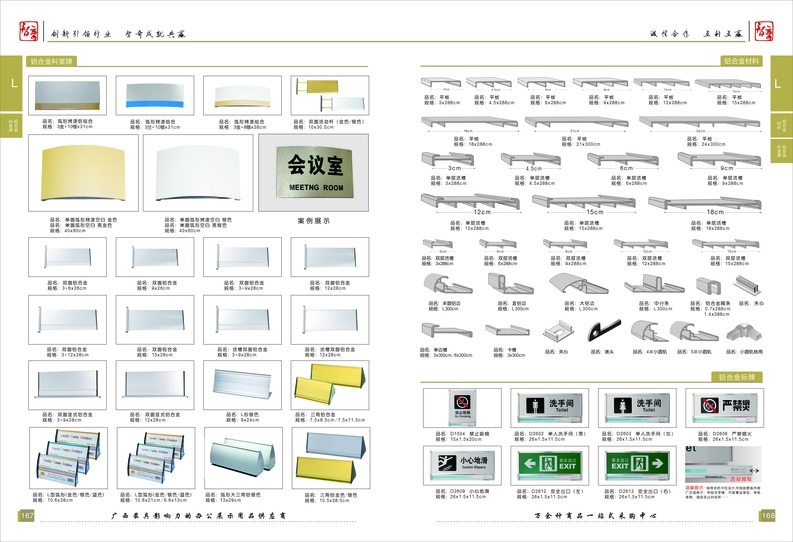Click the women's Toilet sign D2603
Image resolution: width=793 pixels, height=542 pixels.
(x=630, y=408)
